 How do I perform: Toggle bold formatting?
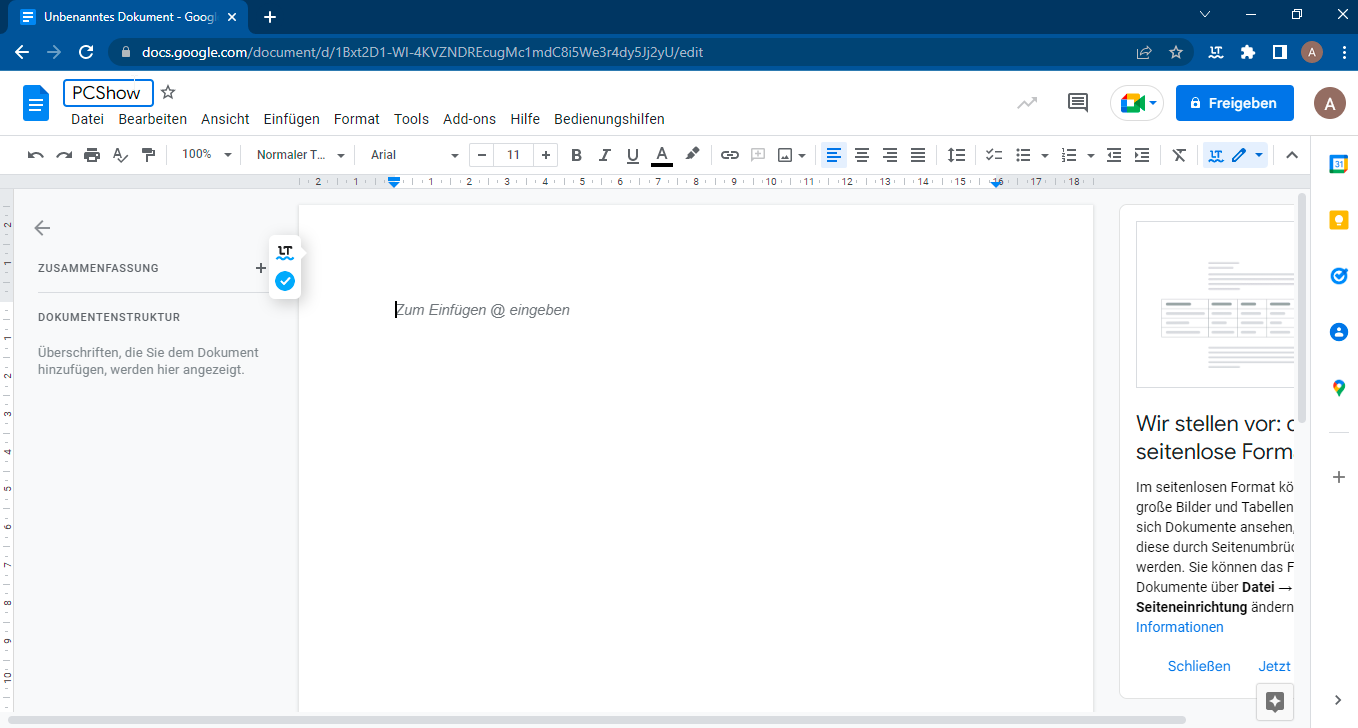point(576,155)
